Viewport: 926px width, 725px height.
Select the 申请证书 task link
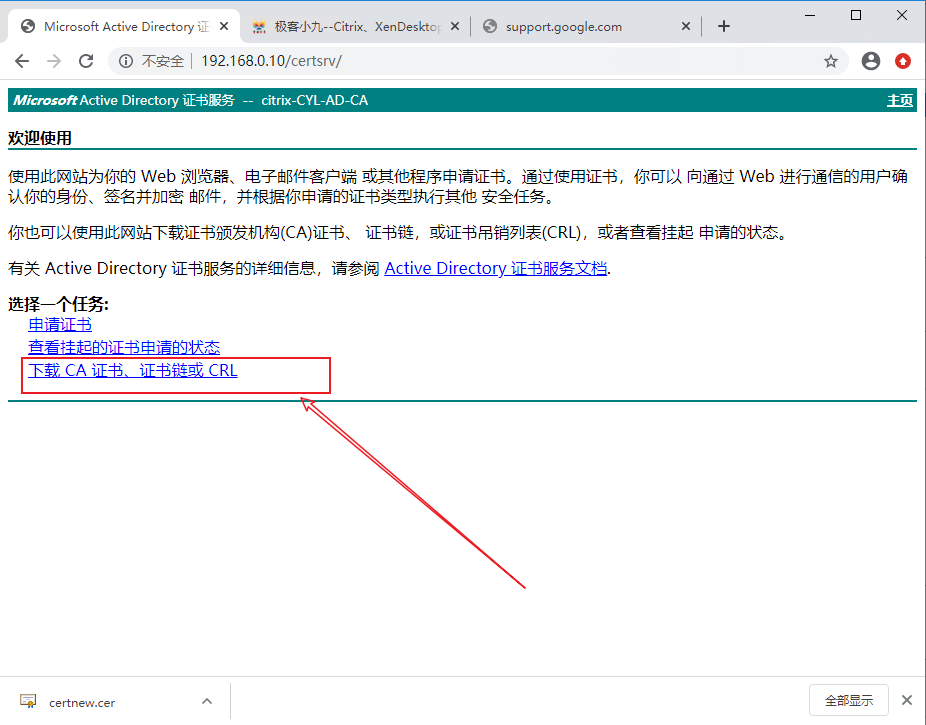click(60, 325)
